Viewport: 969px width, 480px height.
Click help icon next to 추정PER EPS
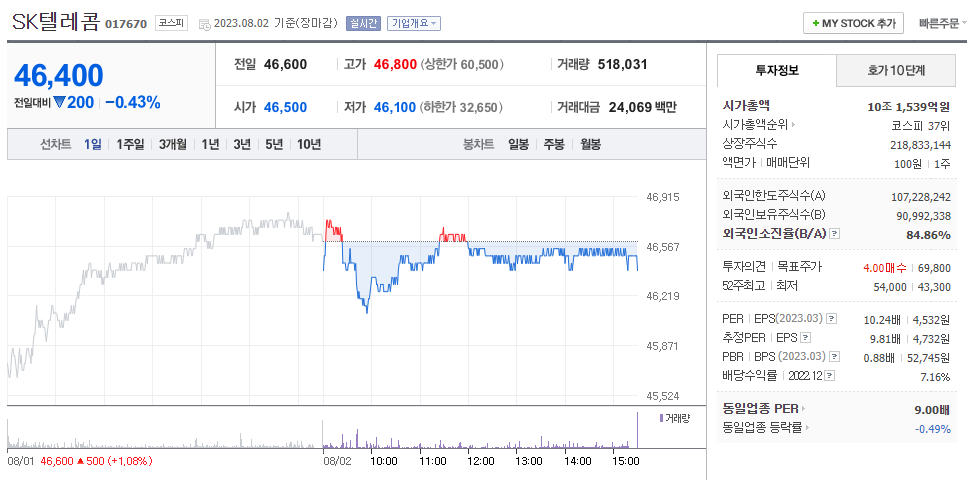(x=805, y=337)
